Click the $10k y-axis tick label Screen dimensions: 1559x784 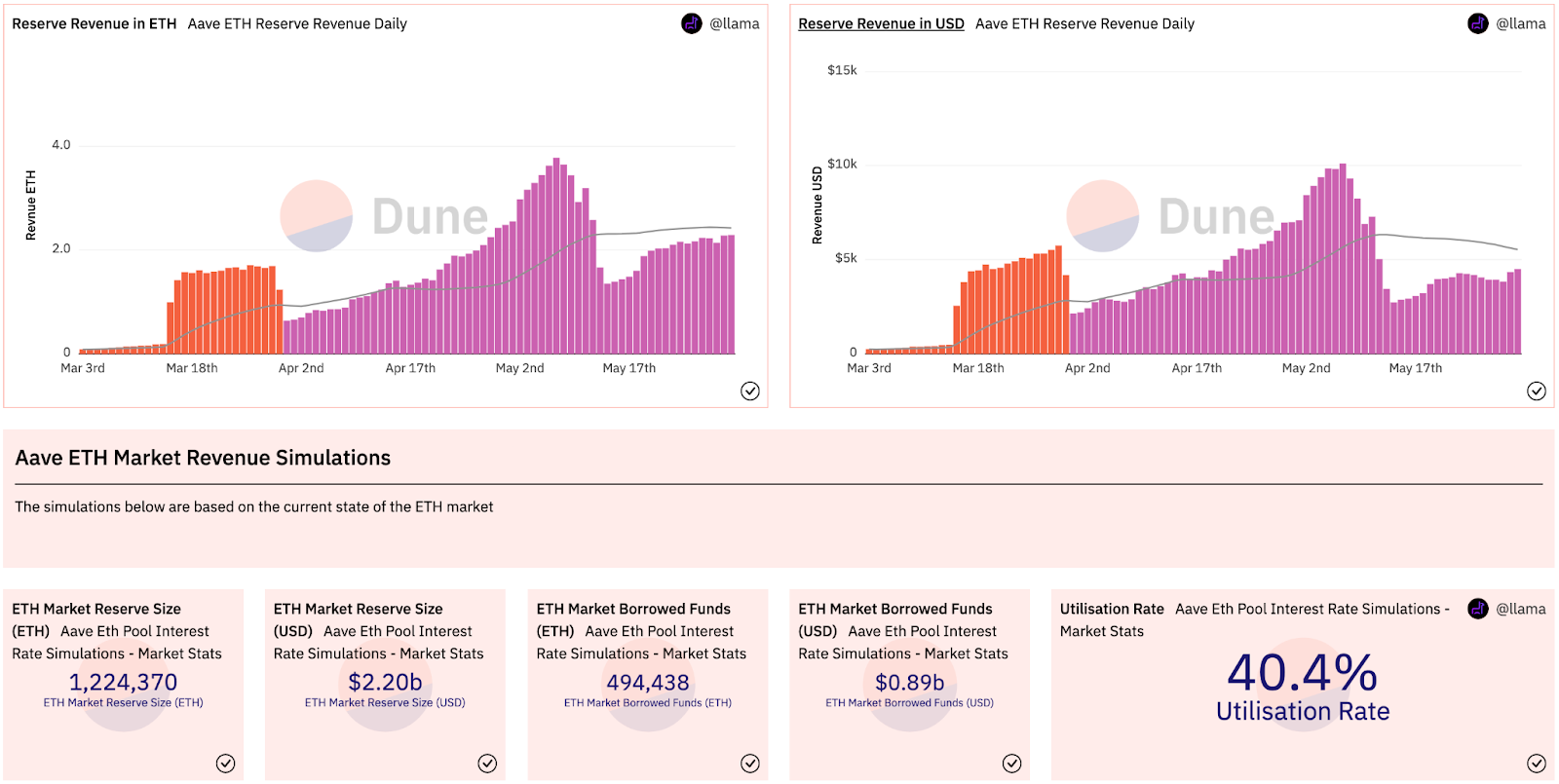[842, 164]
